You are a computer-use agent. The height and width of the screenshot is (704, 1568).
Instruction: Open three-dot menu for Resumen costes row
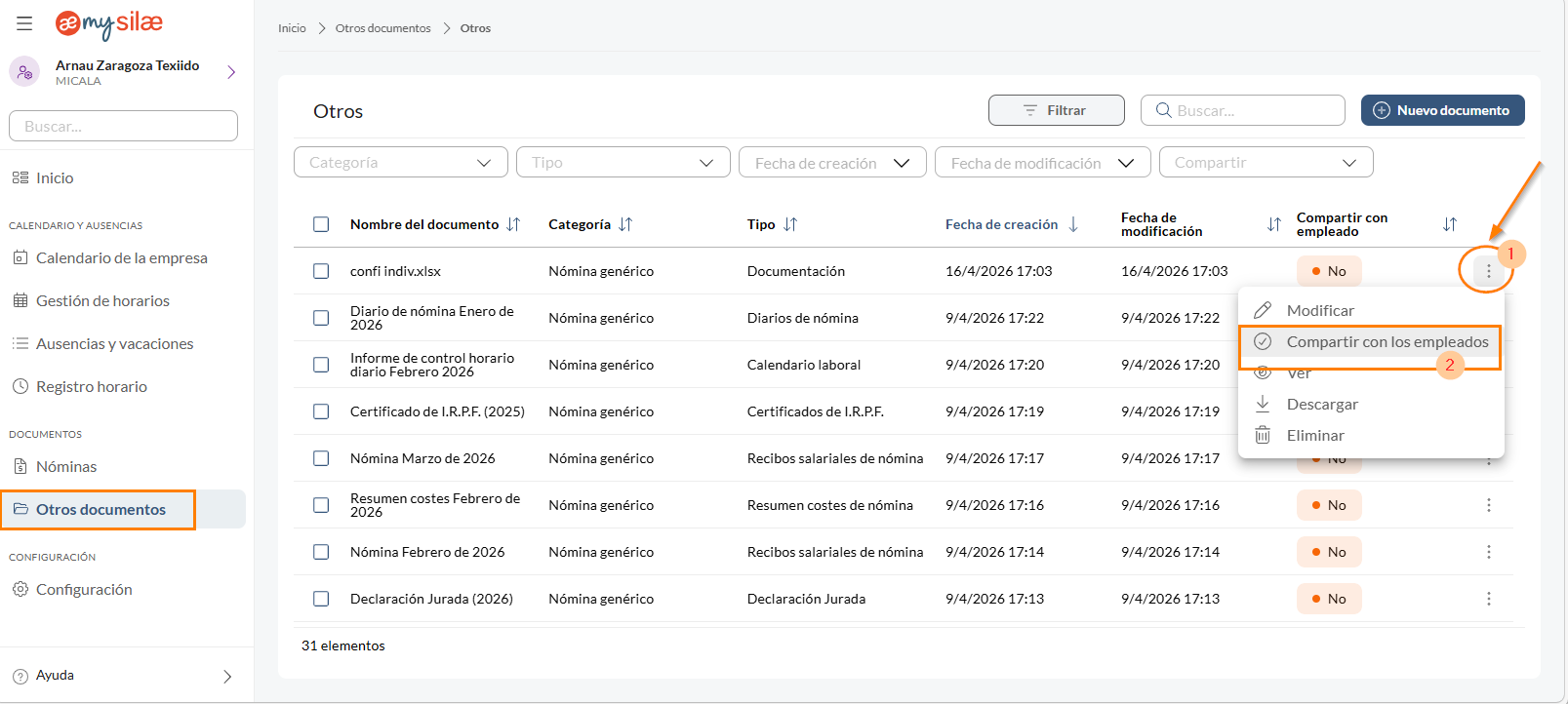coord(1488,505)
